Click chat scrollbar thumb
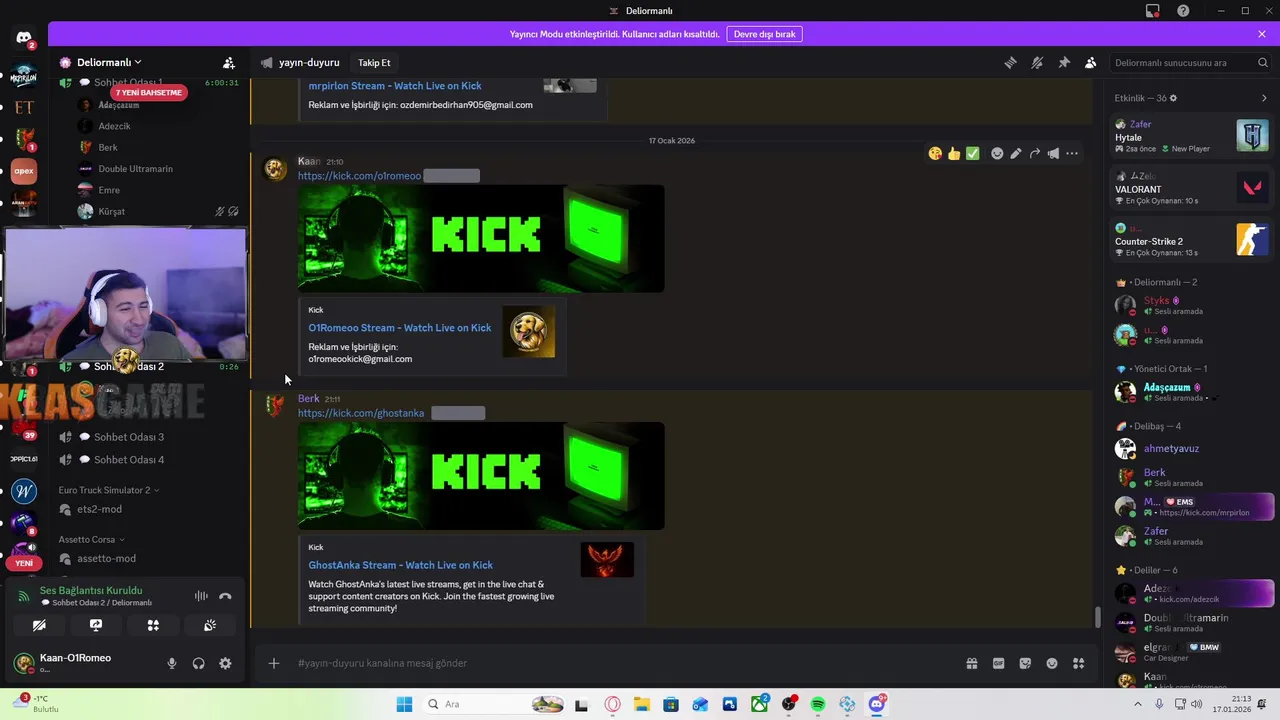Viewport: 1280px width, 720px height. [1097, 617]
